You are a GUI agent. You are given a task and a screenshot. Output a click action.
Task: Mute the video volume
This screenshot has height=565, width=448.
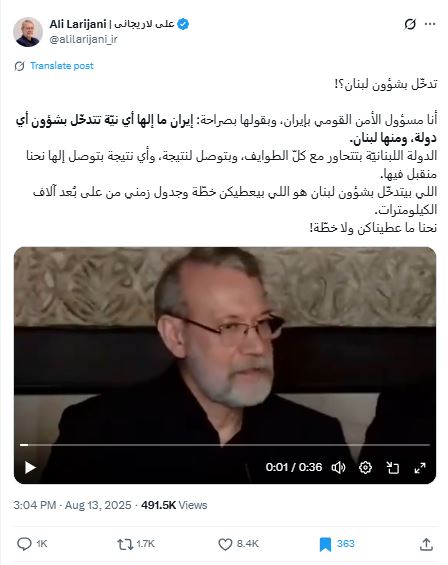point(338,467)
